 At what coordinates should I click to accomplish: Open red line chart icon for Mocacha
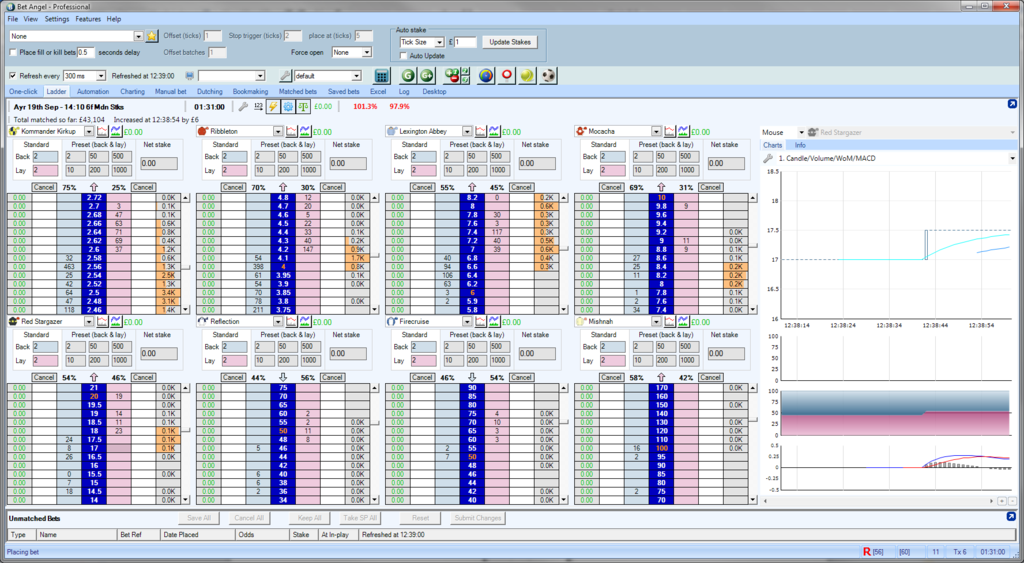click(x=669, y=131)
